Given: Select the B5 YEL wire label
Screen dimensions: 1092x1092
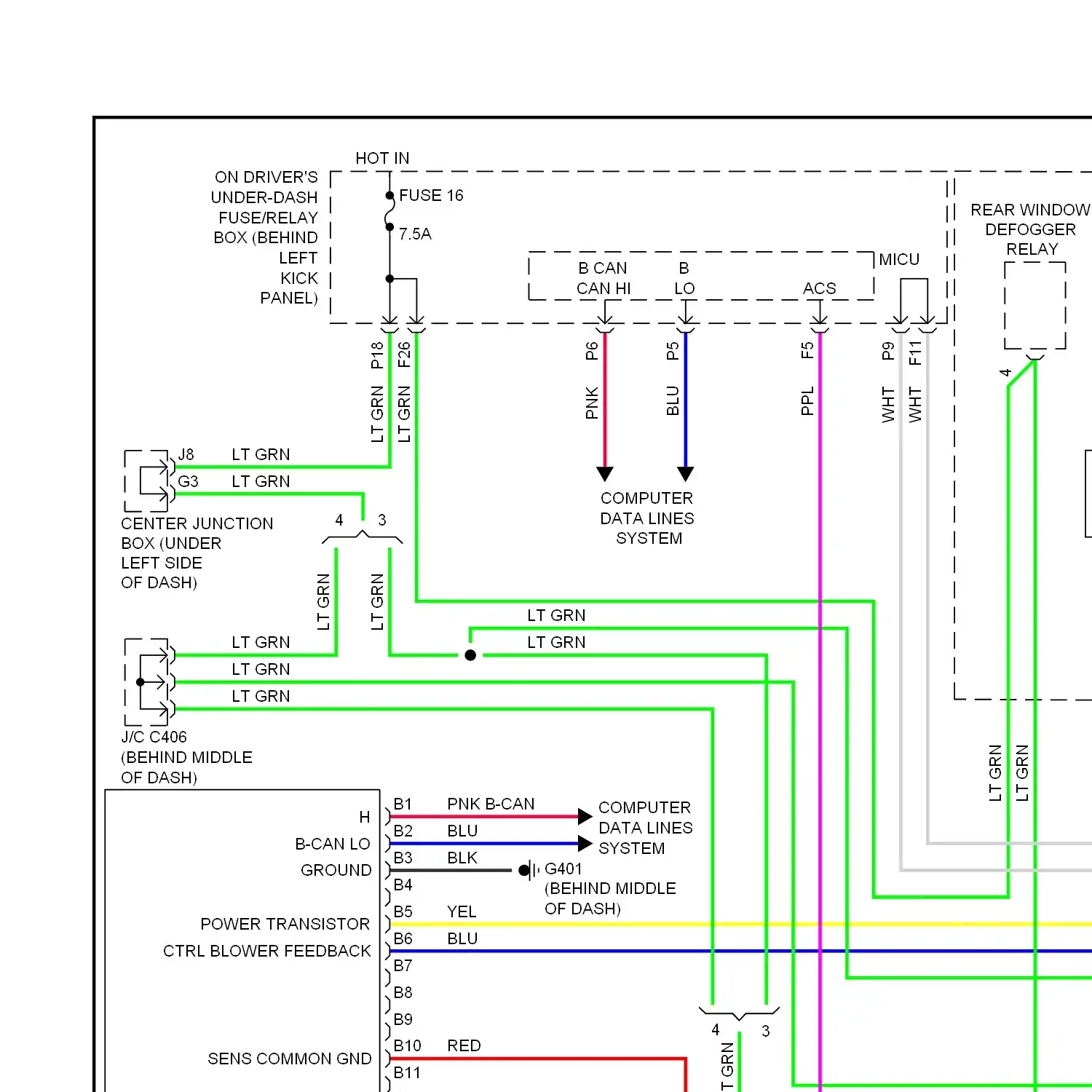Looking at the screenshot, I should [461, 911].
